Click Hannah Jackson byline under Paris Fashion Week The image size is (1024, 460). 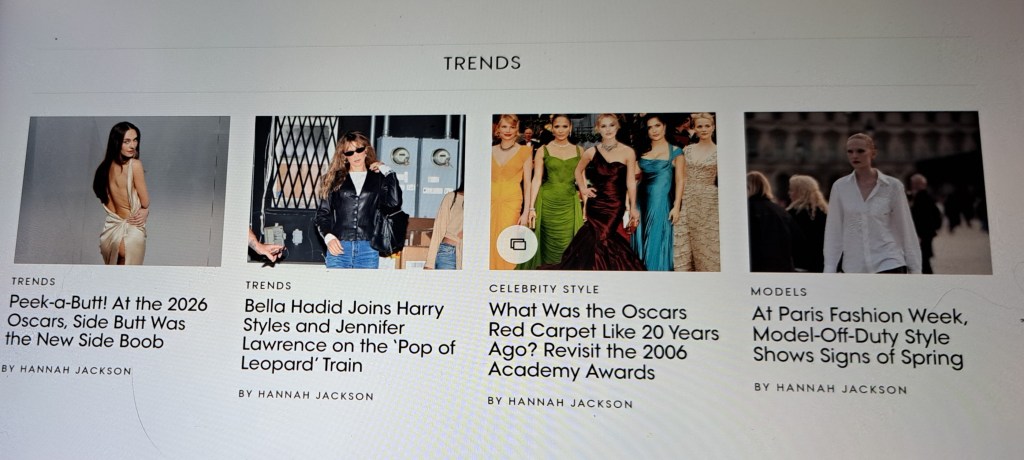(830, 388)
